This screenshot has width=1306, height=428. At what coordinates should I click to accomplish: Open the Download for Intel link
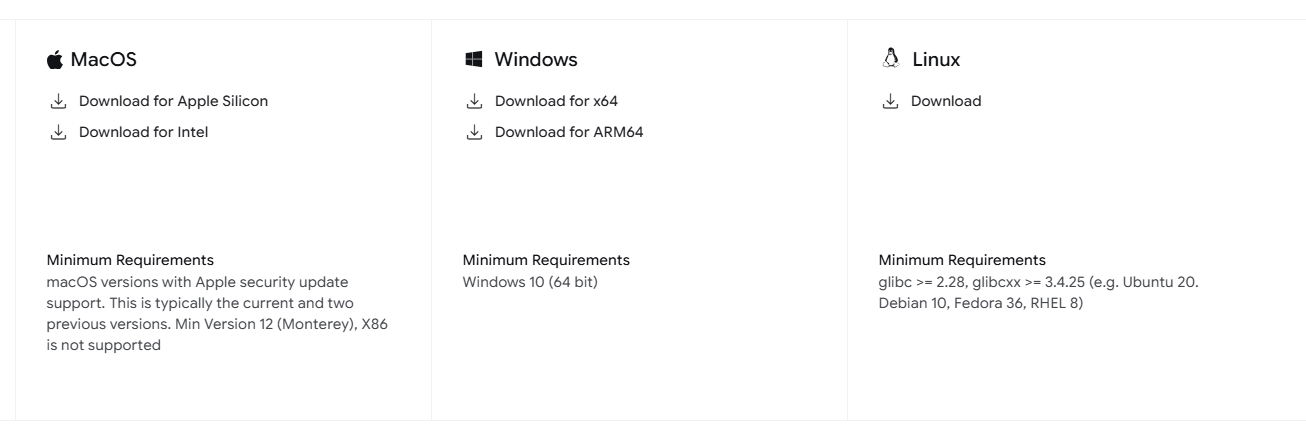click(x=143, y=132)
